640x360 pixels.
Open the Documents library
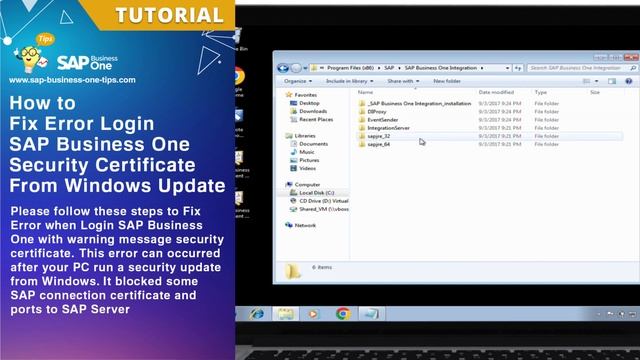313,144
